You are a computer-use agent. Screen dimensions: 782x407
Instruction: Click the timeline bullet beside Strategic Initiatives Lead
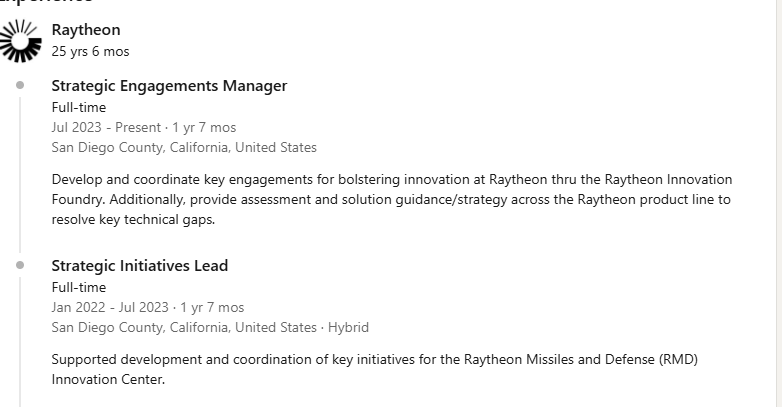click(x=20, y=265)
